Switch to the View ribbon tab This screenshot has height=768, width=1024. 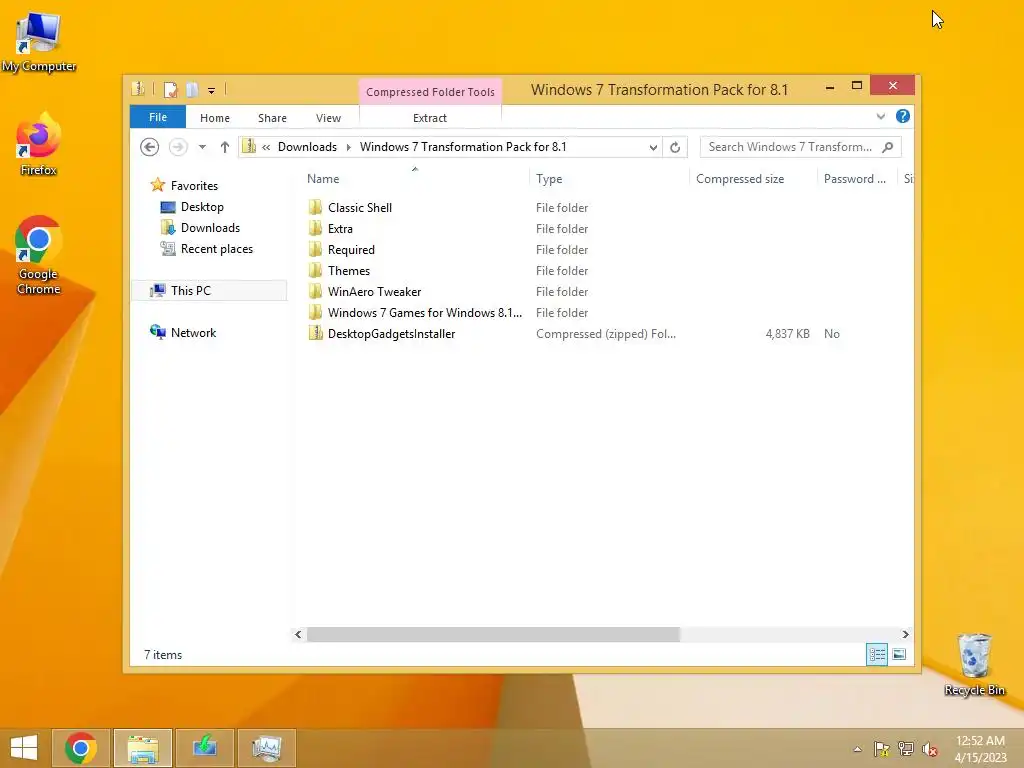[328, 118]
